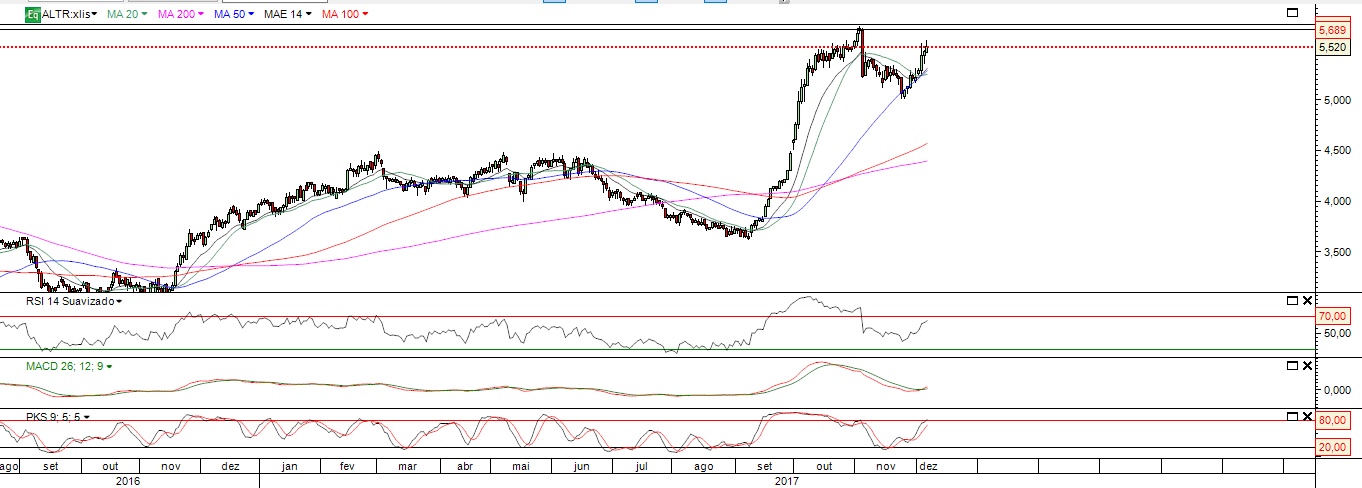Maximize the PKS stochastic panel

click(1291, 416)
